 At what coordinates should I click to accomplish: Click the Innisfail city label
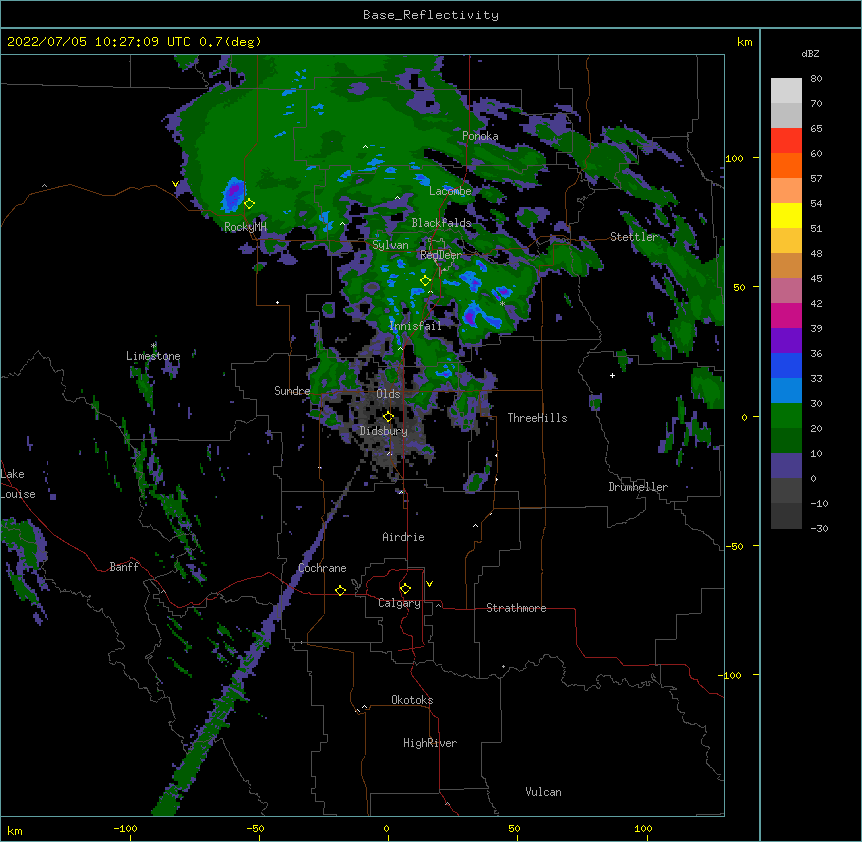[x=415, y=326]
